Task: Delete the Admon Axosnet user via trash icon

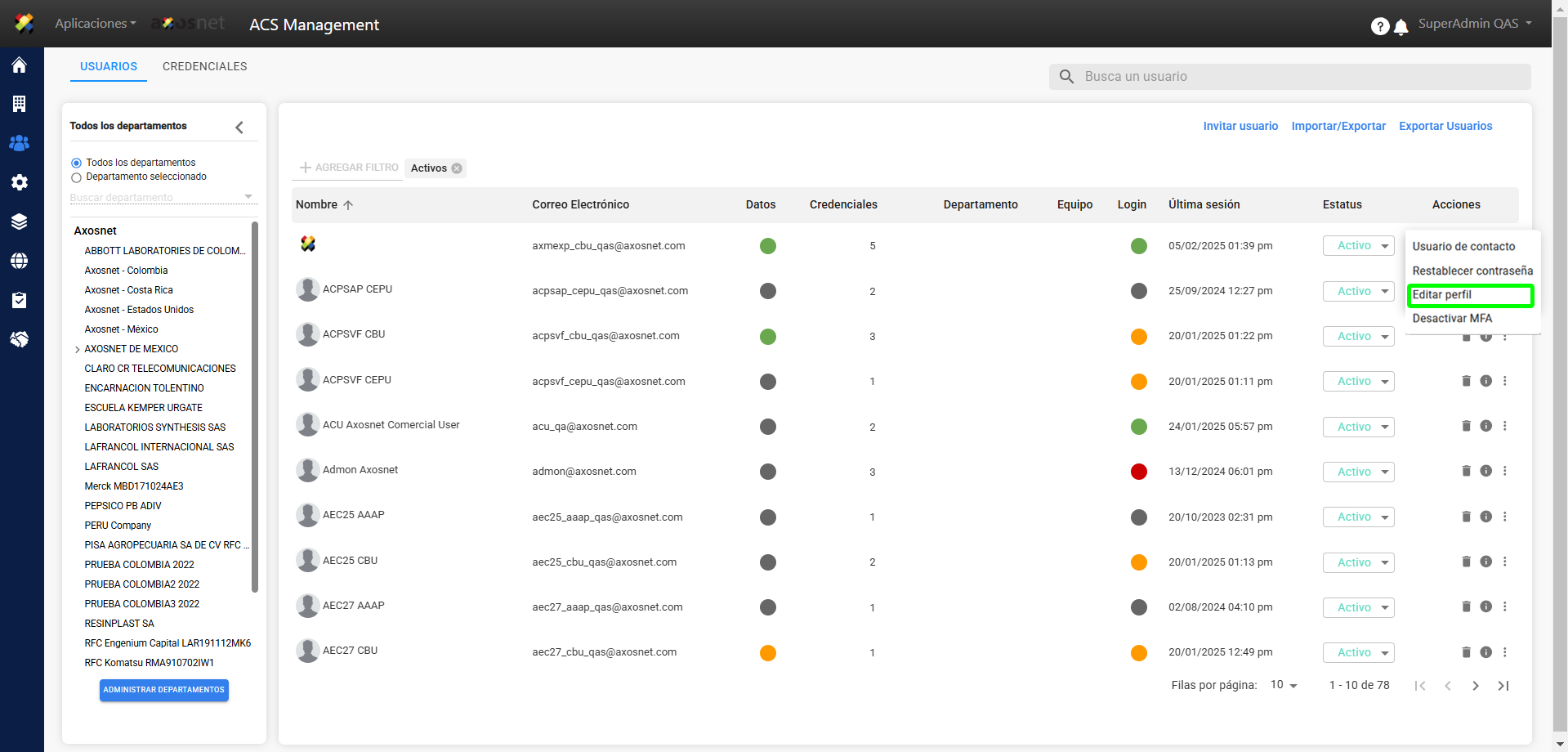Action: pos(1466,471)
